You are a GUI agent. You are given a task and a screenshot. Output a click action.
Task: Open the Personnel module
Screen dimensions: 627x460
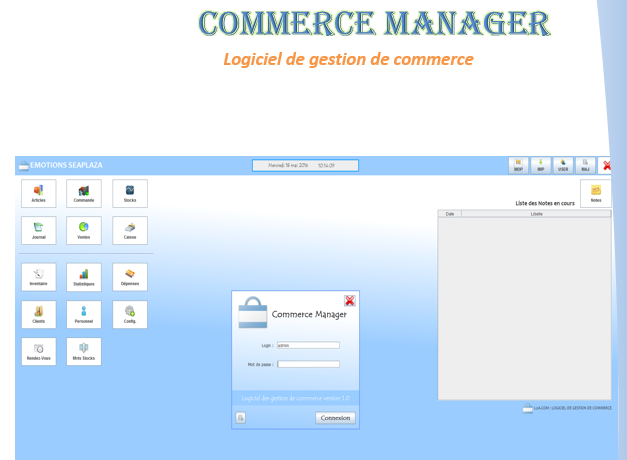[x=84, y=314]
